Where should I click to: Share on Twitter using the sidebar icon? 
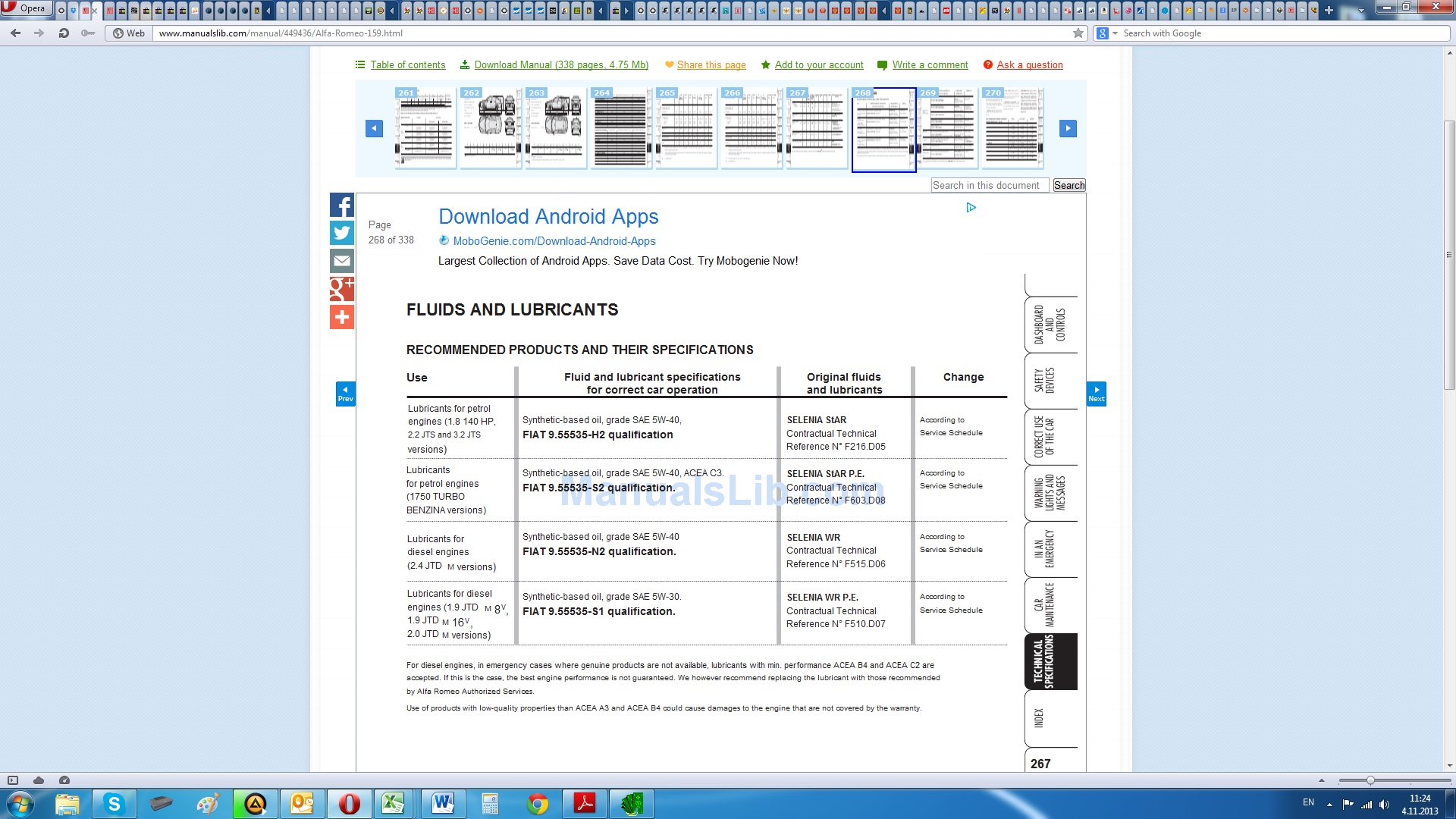point(342,233)
